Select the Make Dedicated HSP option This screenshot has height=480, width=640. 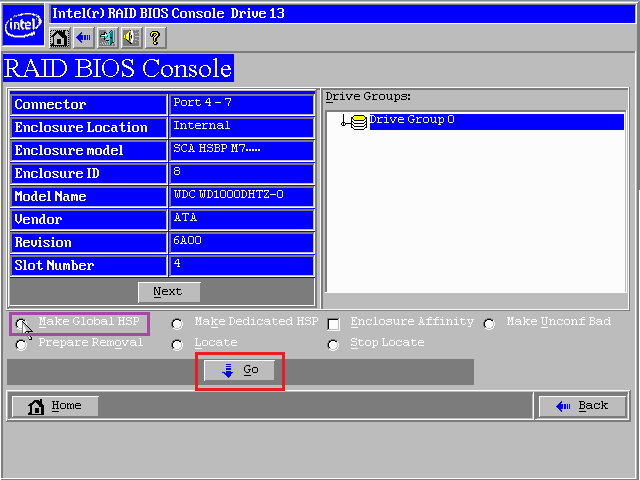(177, 324)
